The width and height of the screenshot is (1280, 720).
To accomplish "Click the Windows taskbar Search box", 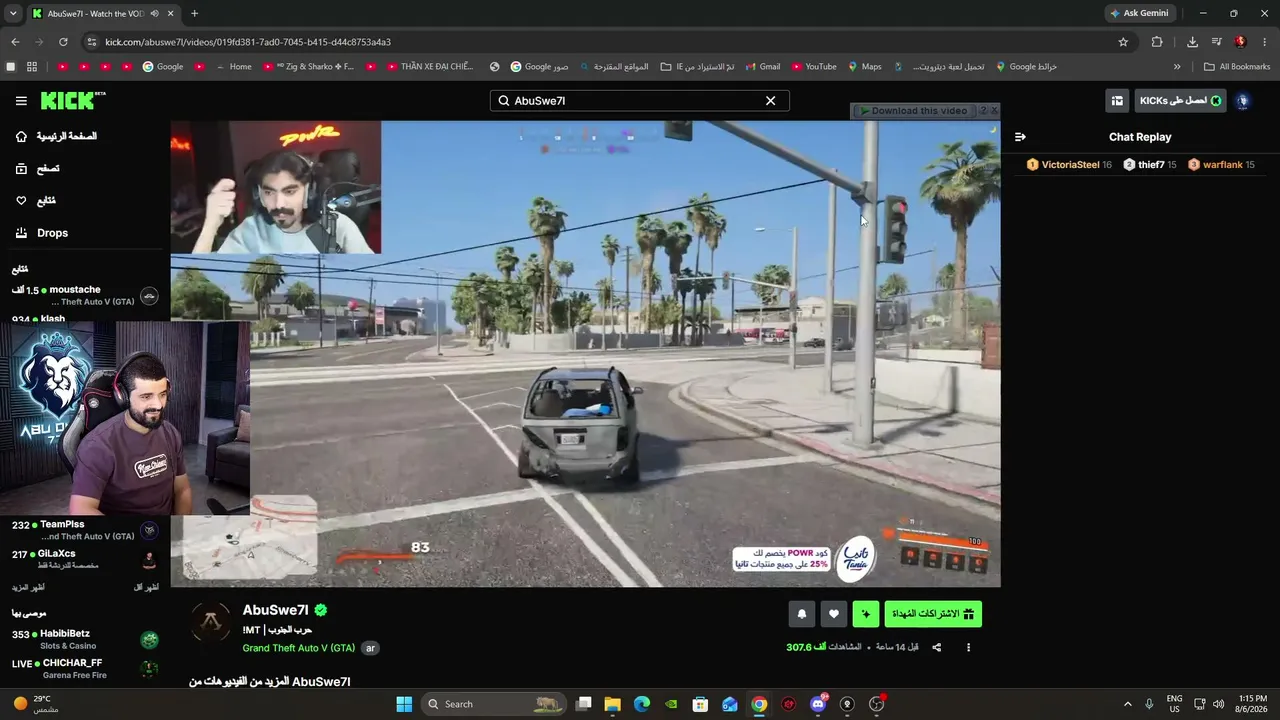I will [x=493, y=704].
